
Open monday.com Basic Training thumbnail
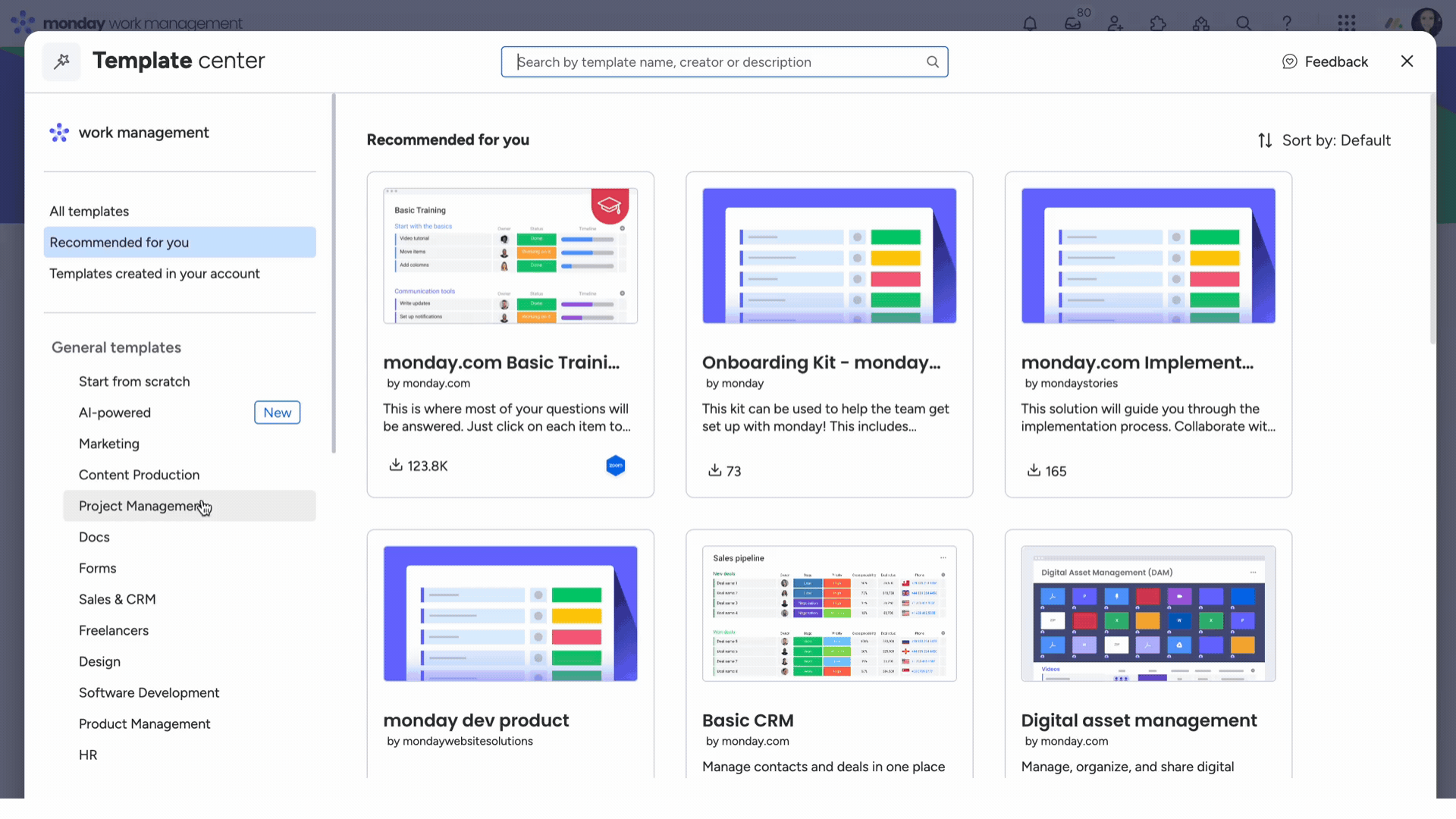tap(510, 256)
